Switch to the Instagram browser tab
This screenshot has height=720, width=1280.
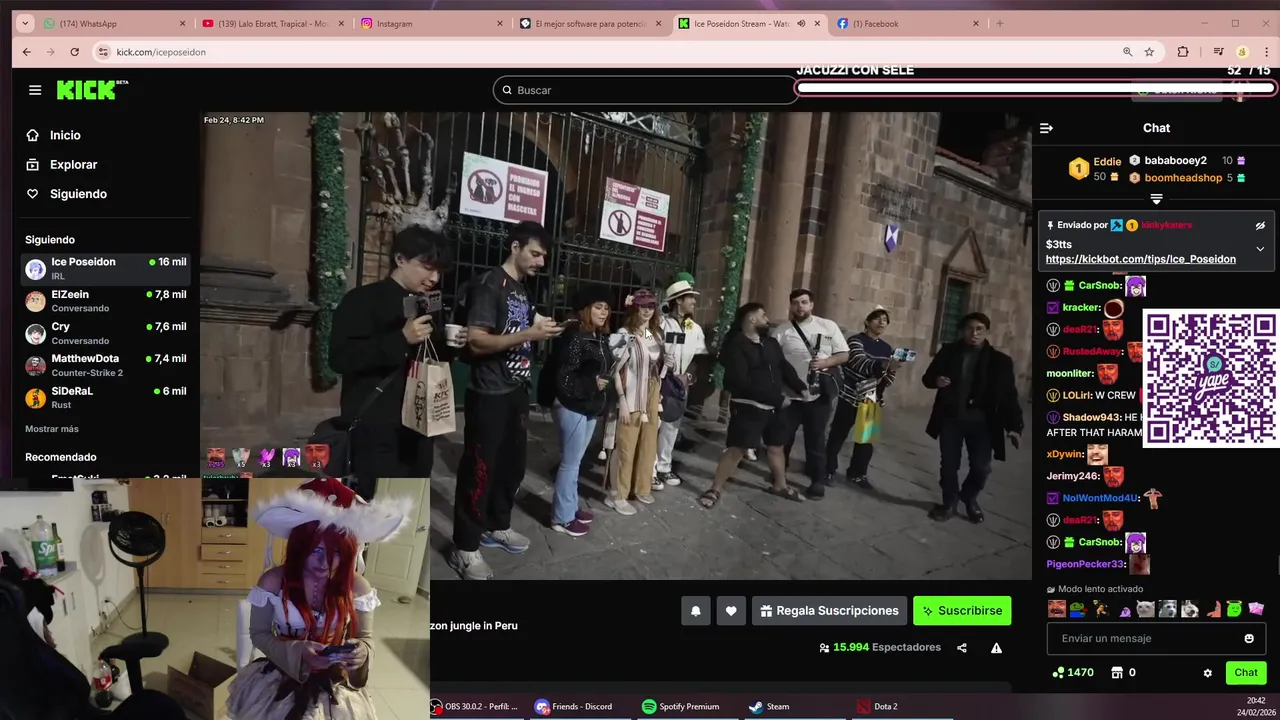click(432, 23)
